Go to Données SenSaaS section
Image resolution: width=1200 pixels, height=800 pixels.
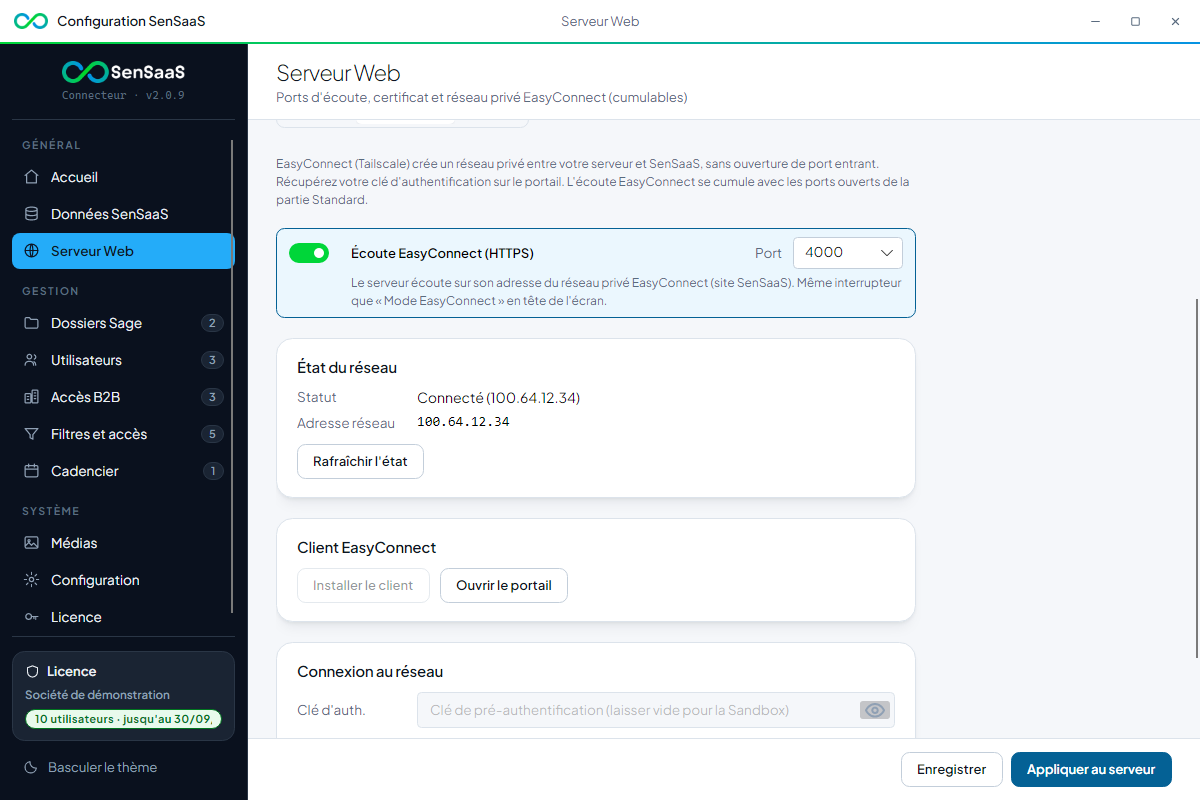tap(123, 214)
